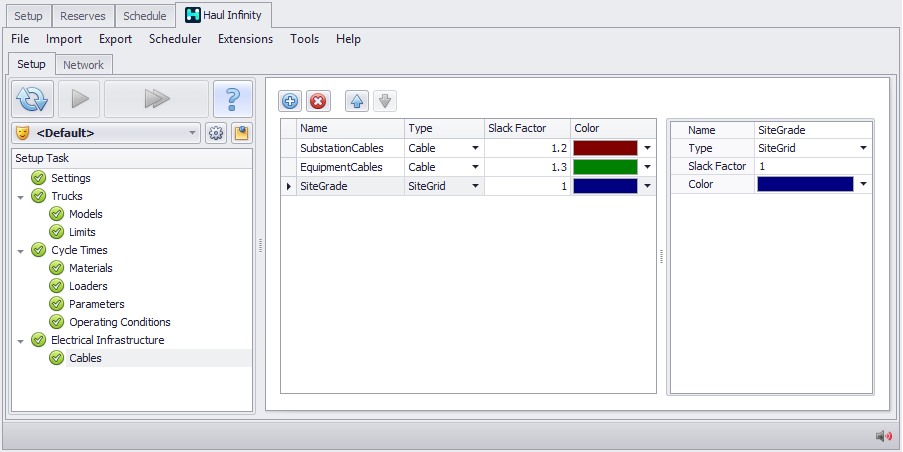Viewport: 903px width, 452px height.
Task: Open Type dropdown for SiteGrade table row
Action: pos(475,186)
